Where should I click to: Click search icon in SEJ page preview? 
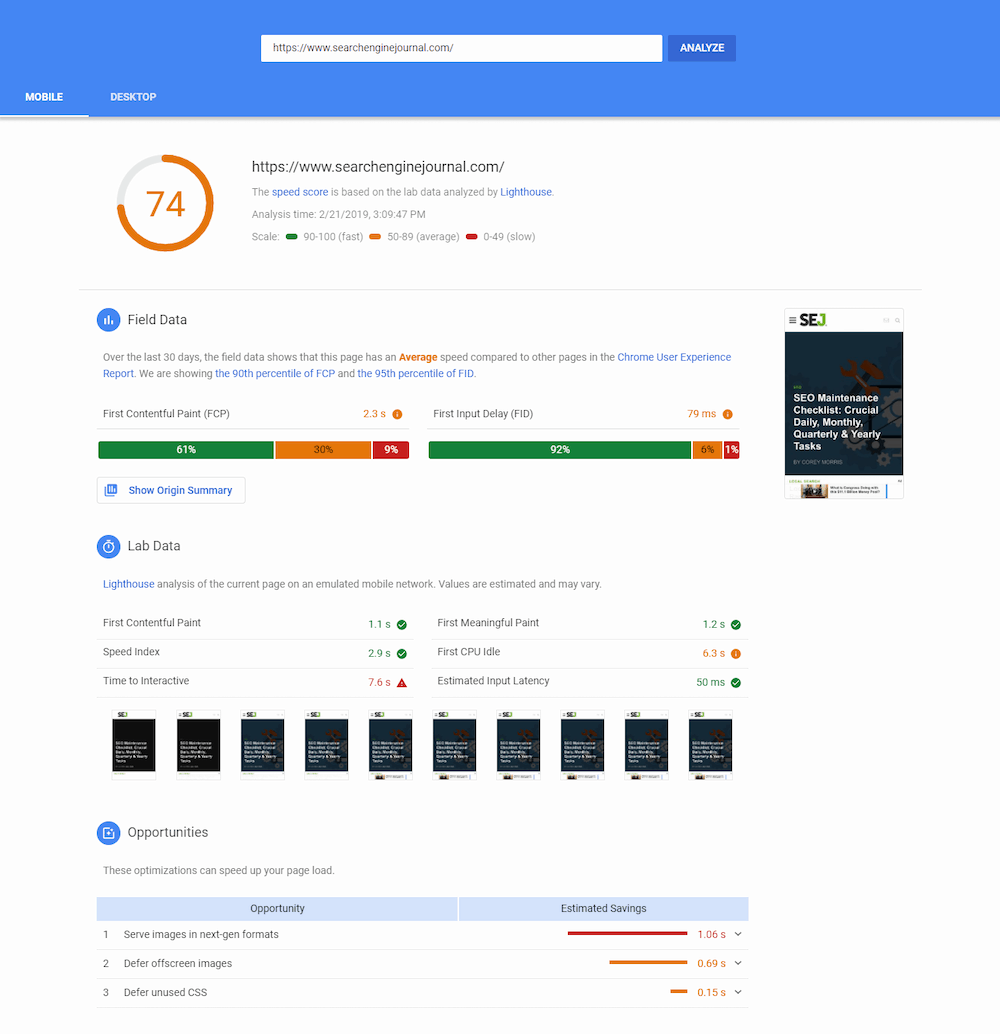pos(897,320)
